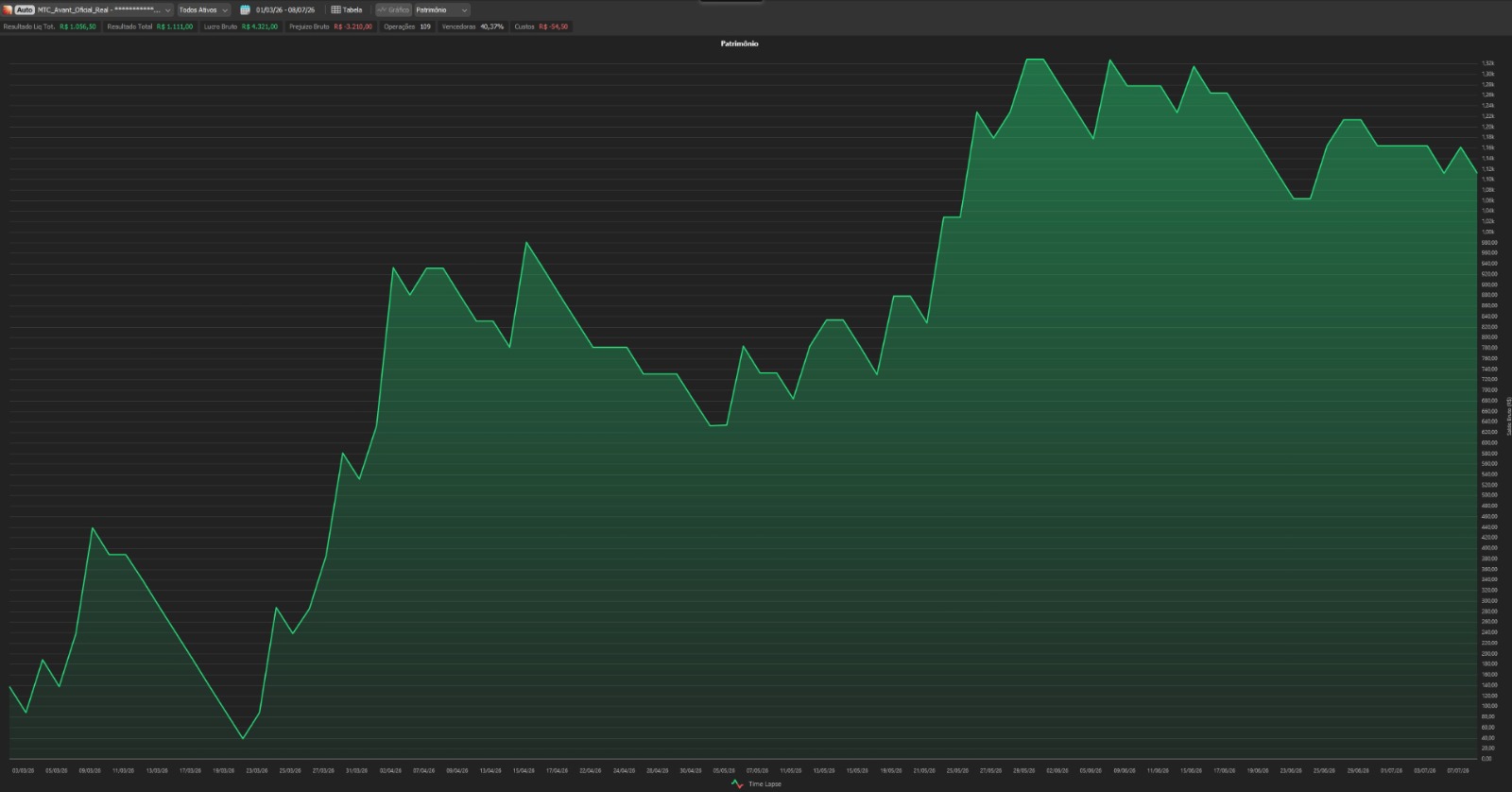Click the date range 01/03/26 - 08/07/26
The height and width of the screenshot is (792, 1512).
pyautogui.click(x=285, y=9)
